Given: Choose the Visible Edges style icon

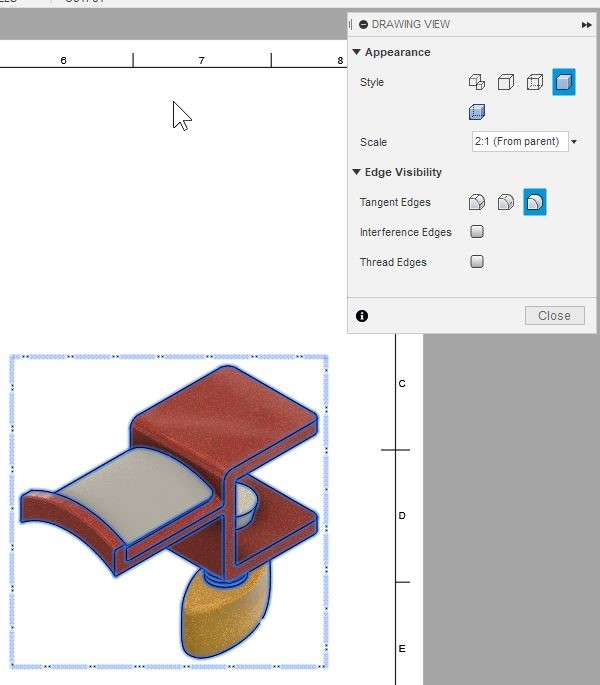Looking at the screenshot, I should coord(506,82).
